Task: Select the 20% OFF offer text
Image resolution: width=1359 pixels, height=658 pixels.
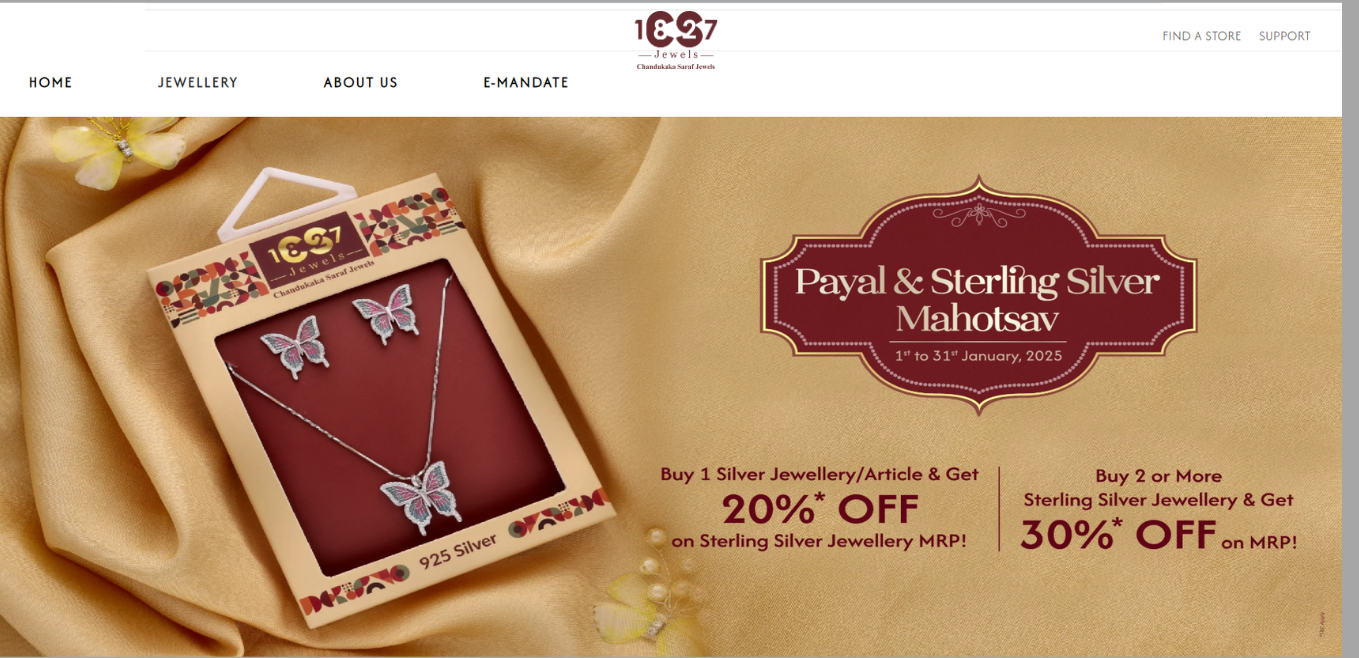Action: click(820, 510)
